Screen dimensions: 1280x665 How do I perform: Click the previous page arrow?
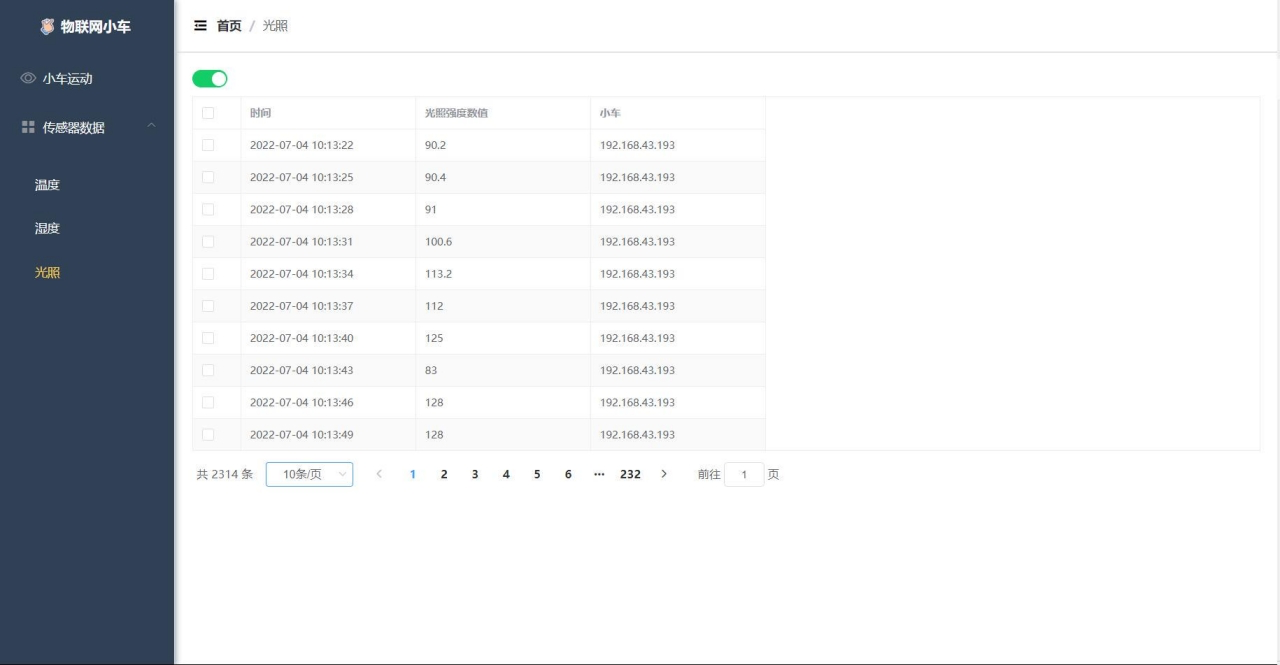pos(379,474)
